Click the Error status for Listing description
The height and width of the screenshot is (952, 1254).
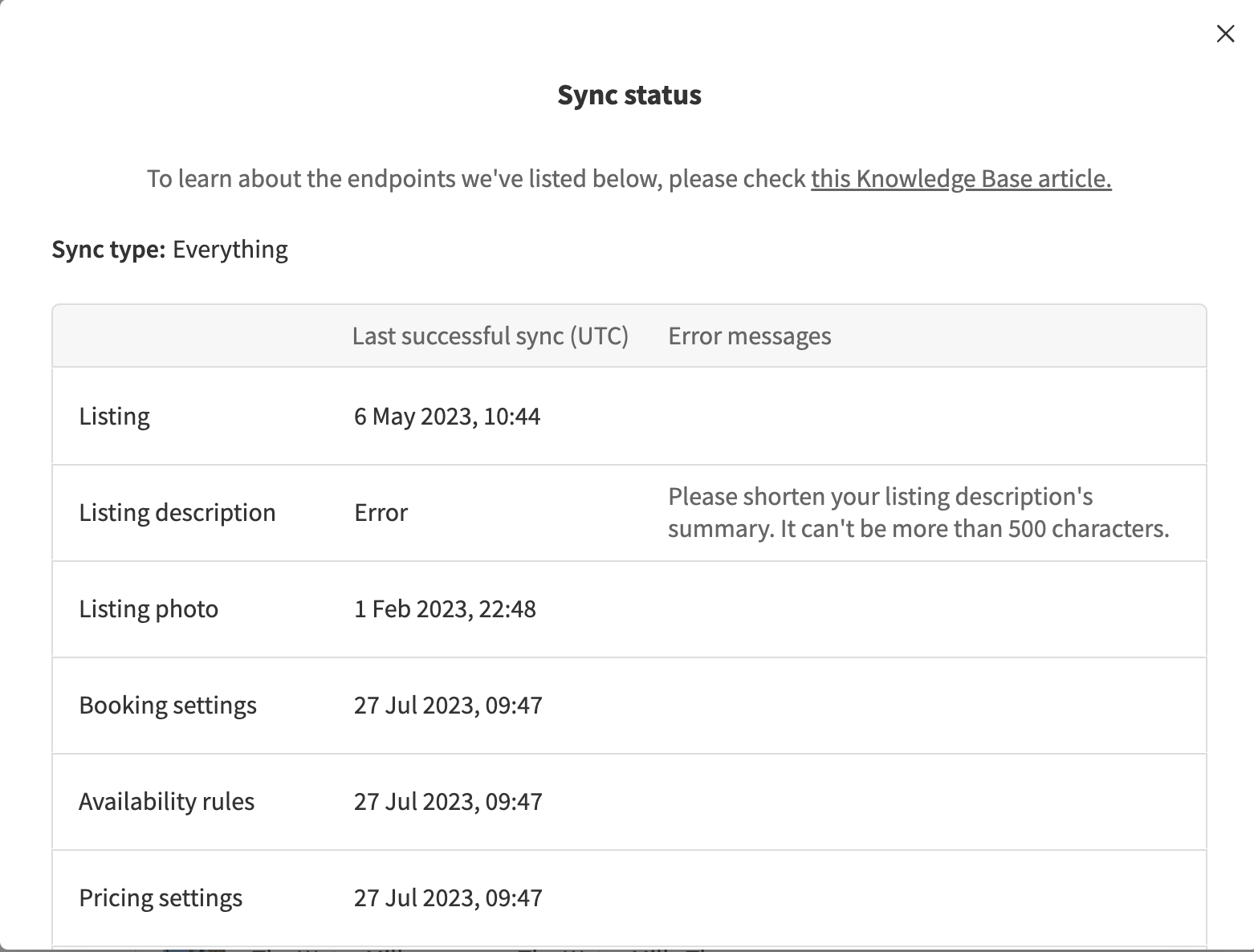coord(381,512)
